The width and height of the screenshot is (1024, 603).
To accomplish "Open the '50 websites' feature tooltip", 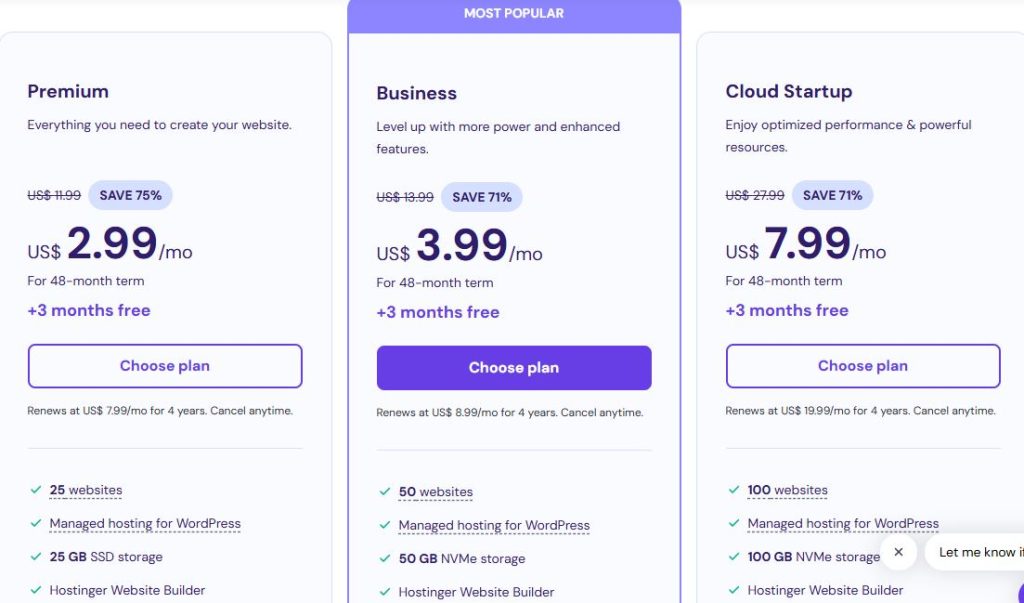I will click(x=436, y=492).
